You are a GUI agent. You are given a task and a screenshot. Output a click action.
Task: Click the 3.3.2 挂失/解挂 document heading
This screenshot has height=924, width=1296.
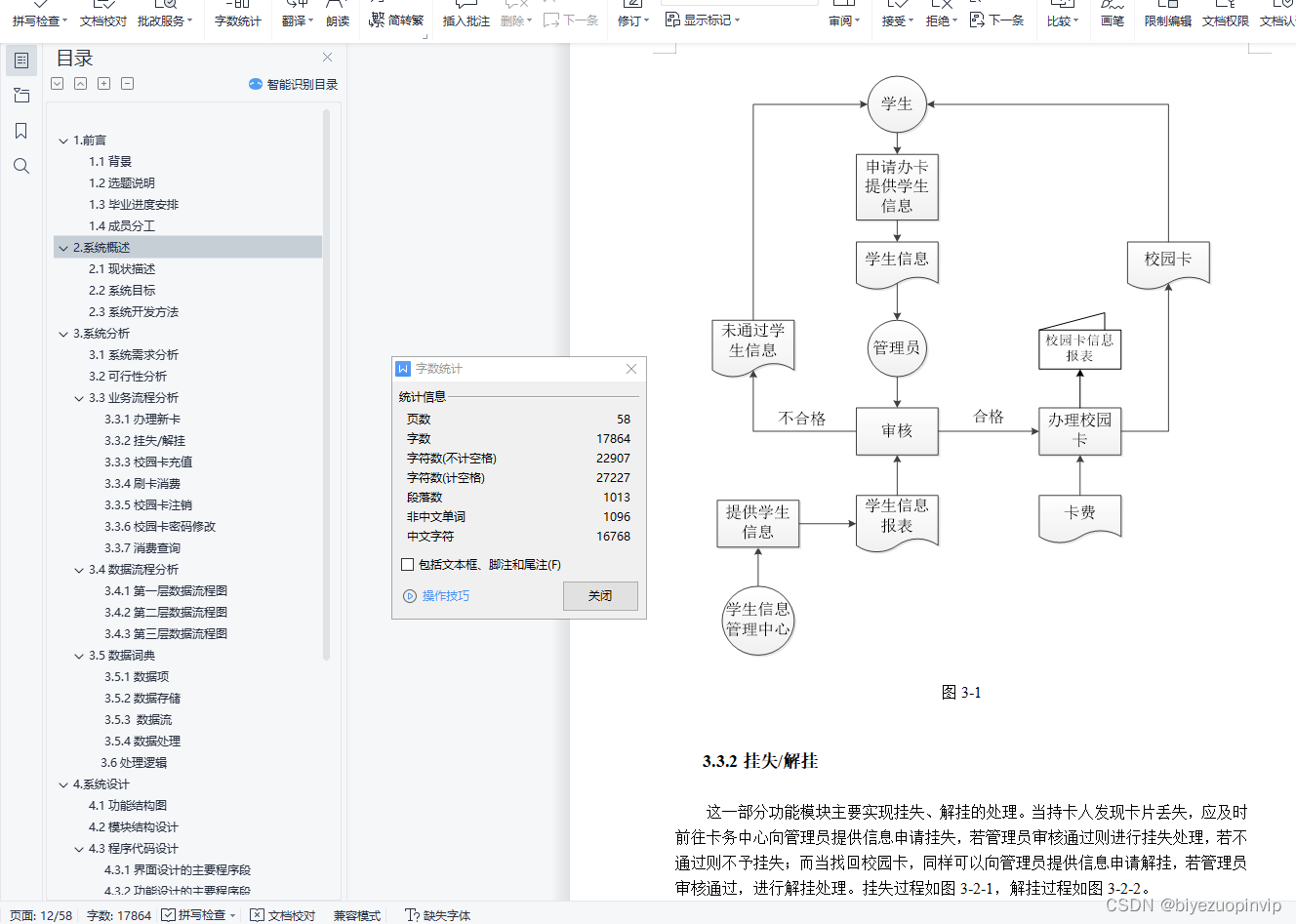click(x=760, y=761)
